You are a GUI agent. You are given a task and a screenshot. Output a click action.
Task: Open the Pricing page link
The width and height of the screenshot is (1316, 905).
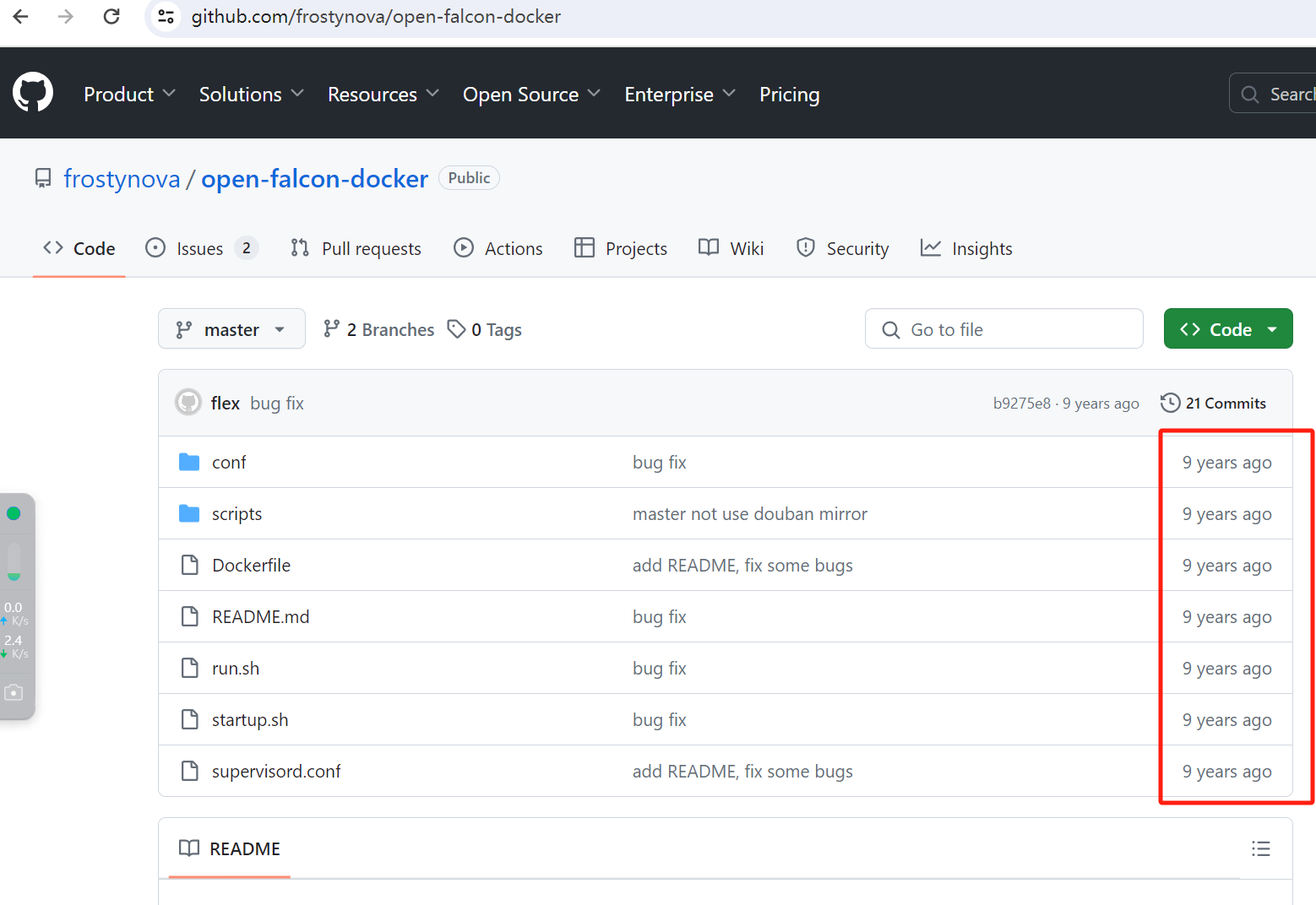pos(789,94)
